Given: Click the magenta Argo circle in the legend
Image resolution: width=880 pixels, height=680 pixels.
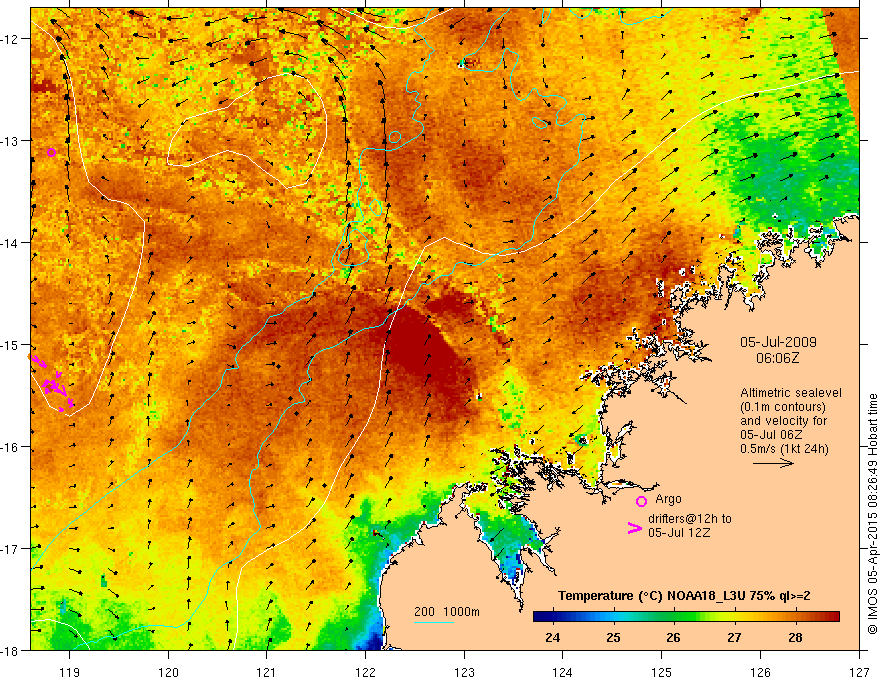Looking at the screenshot, I should tap(641, 501).
